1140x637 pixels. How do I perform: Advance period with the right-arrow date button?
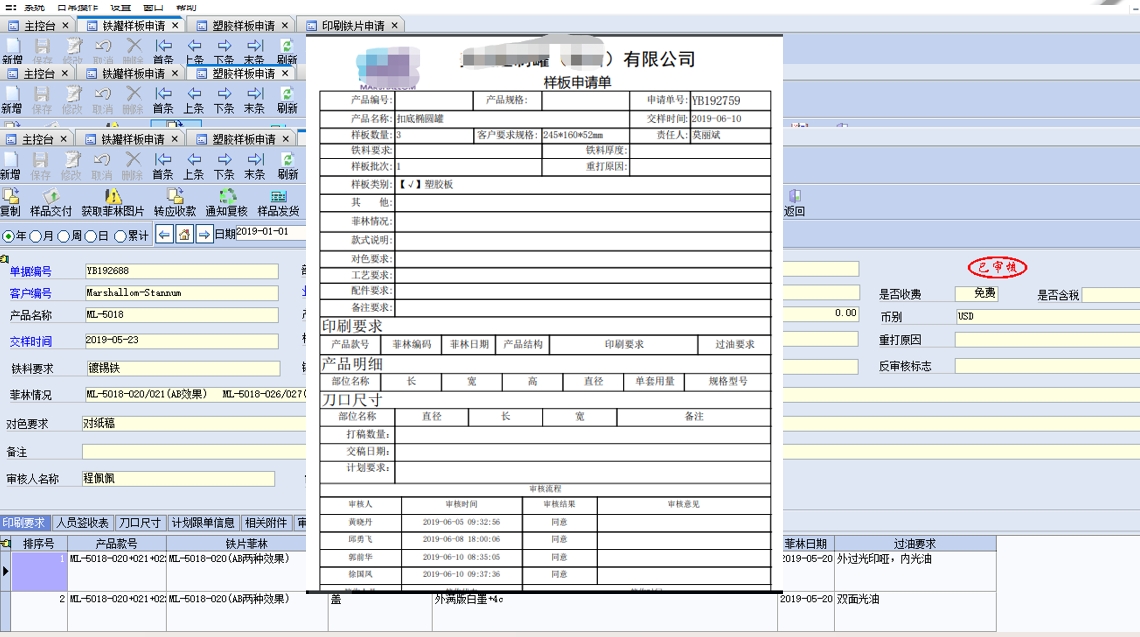point(204,235)
